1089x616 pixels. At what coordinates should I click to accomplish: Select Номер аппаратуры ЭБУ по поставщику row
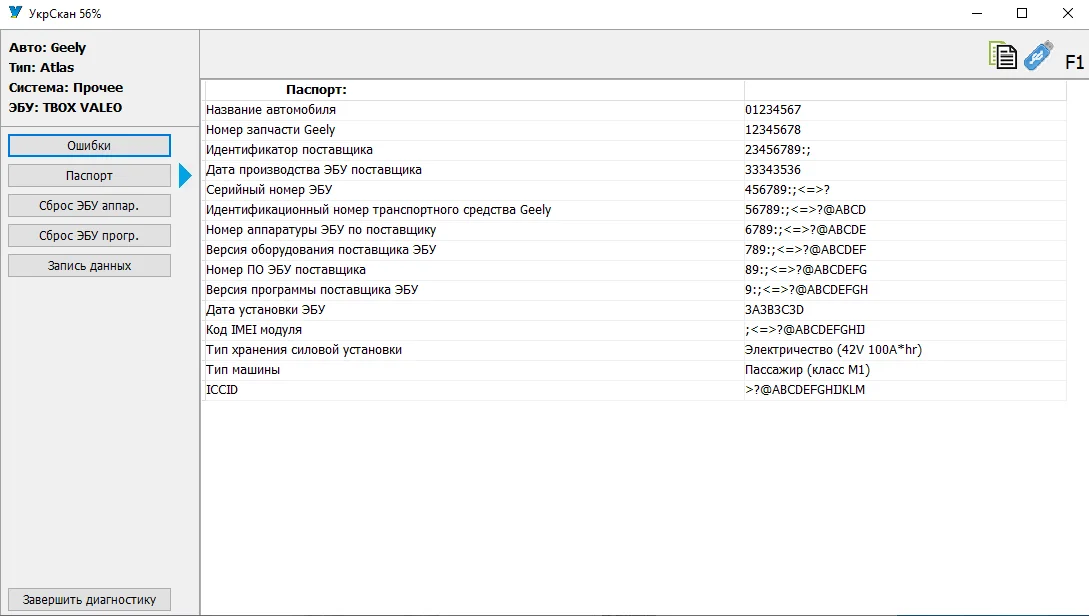tap(635, 230)
